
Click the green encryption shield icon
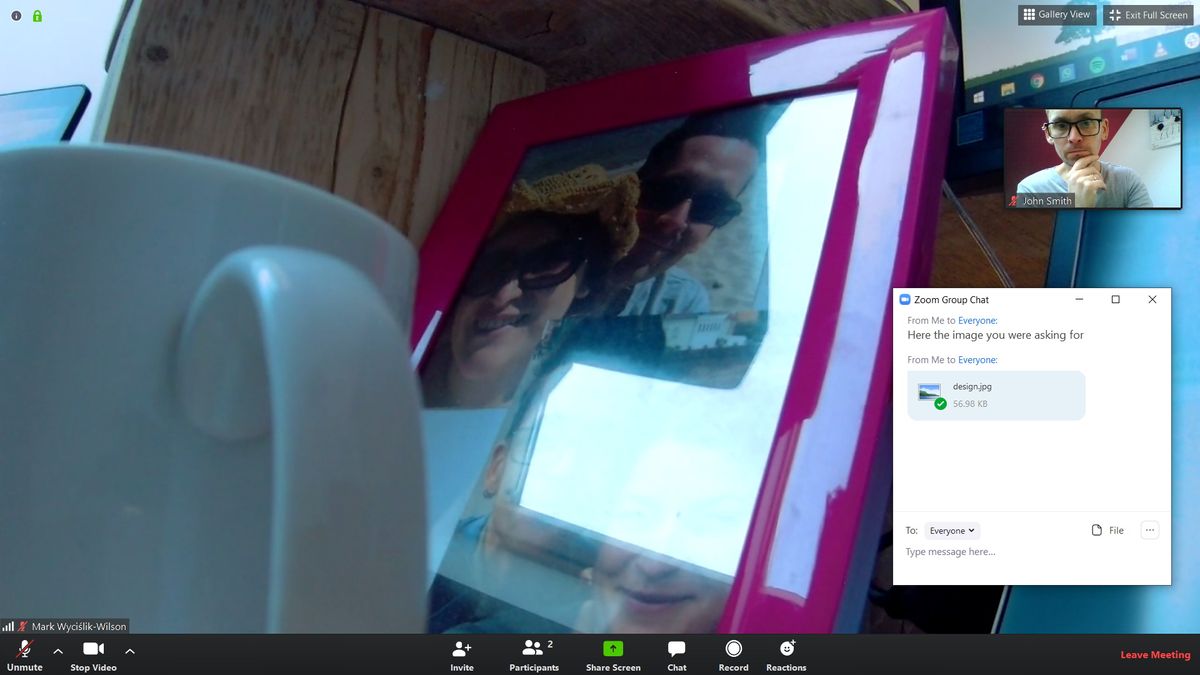click(x=38, y=15)
